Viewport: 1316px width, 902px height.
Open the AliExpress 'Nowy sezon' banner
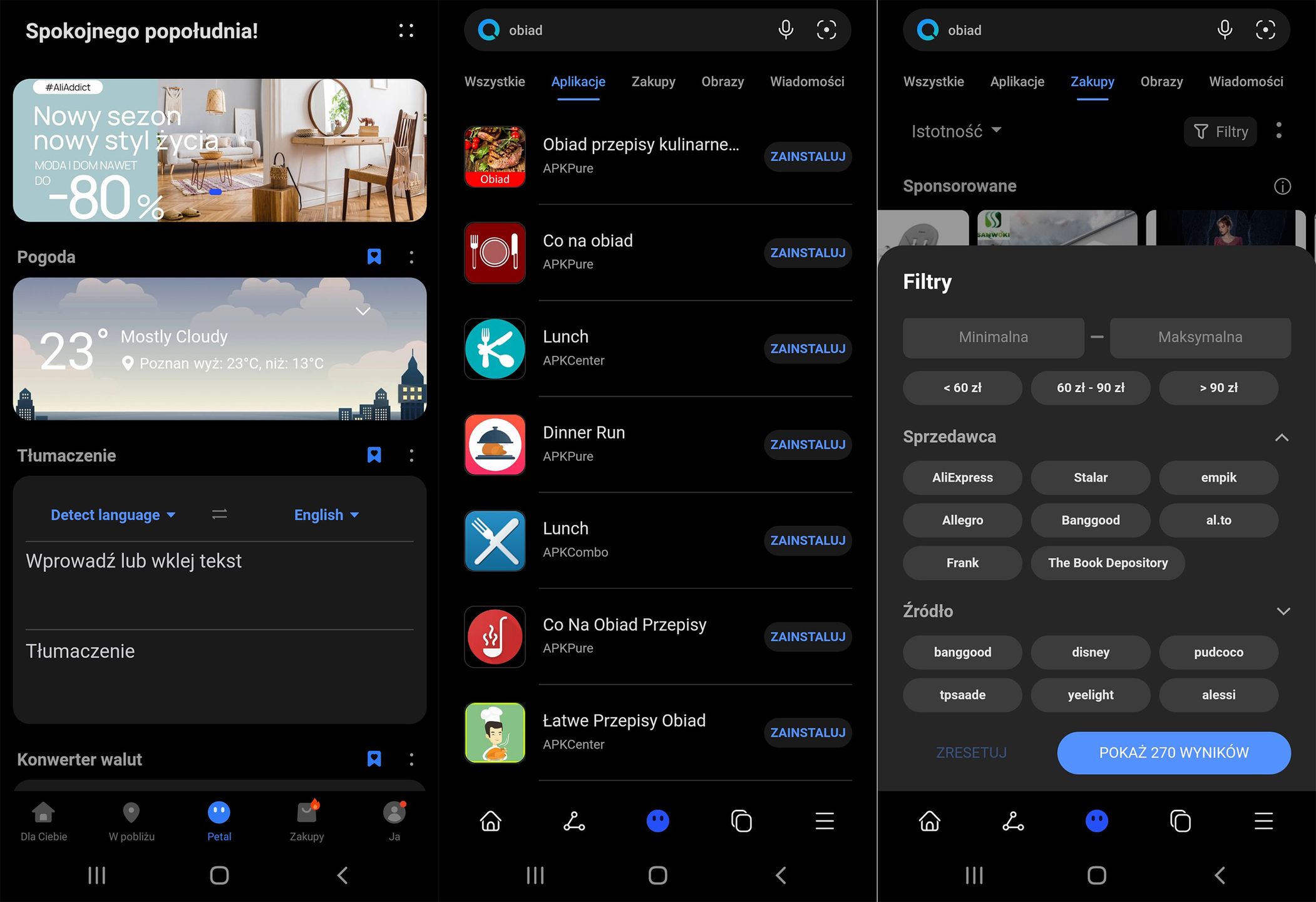[220, 150]
